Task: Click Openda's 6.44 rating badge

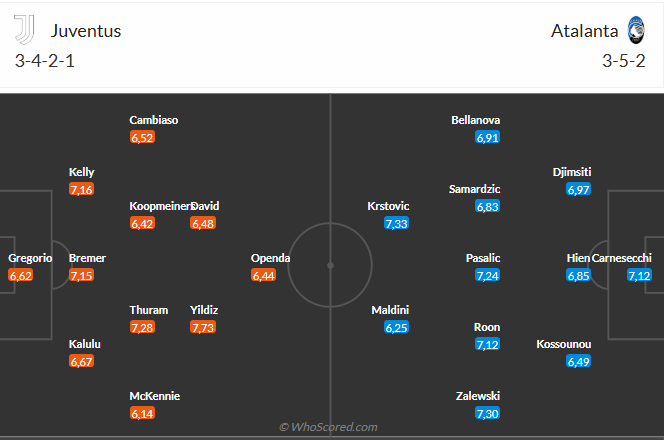Action: pyautogui.click(x=264, y=275)
